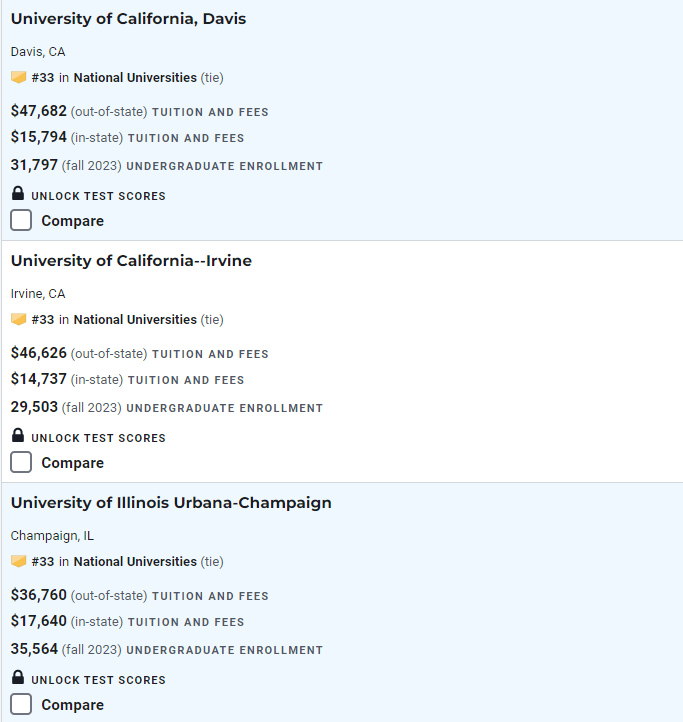Click National Universities link under UC Irvine
Image resolution: width=683 pixels, height=722 pixels.
pos(135,320)
